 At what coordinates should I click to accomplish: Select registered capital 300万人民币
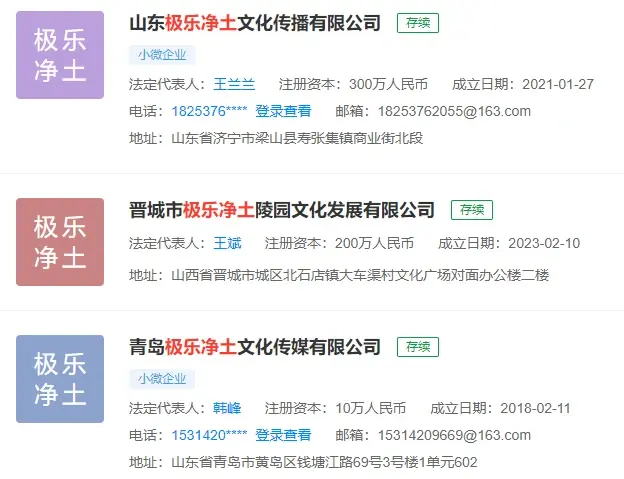[388, 84]
